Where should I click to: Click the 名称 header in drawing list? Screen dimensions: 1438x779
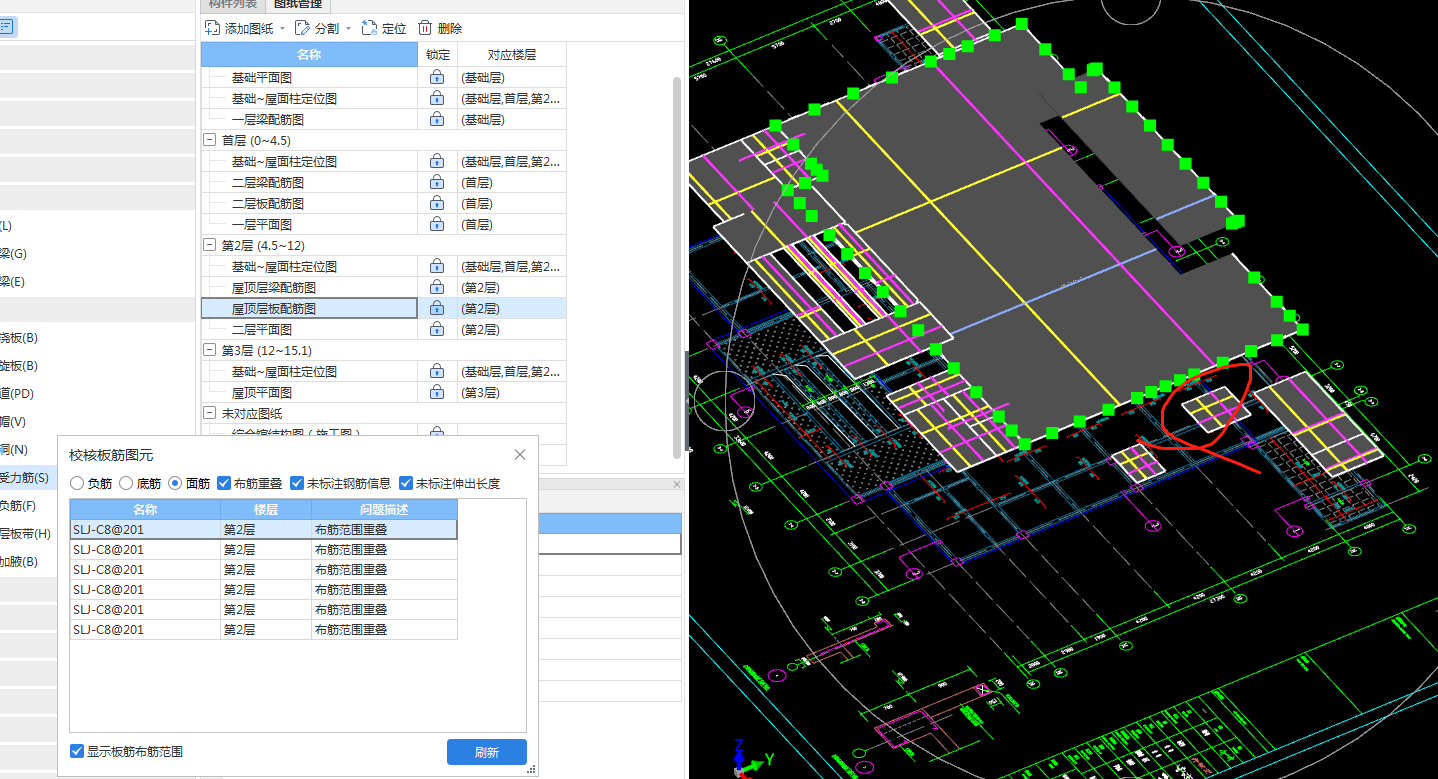tap(309, 54)
